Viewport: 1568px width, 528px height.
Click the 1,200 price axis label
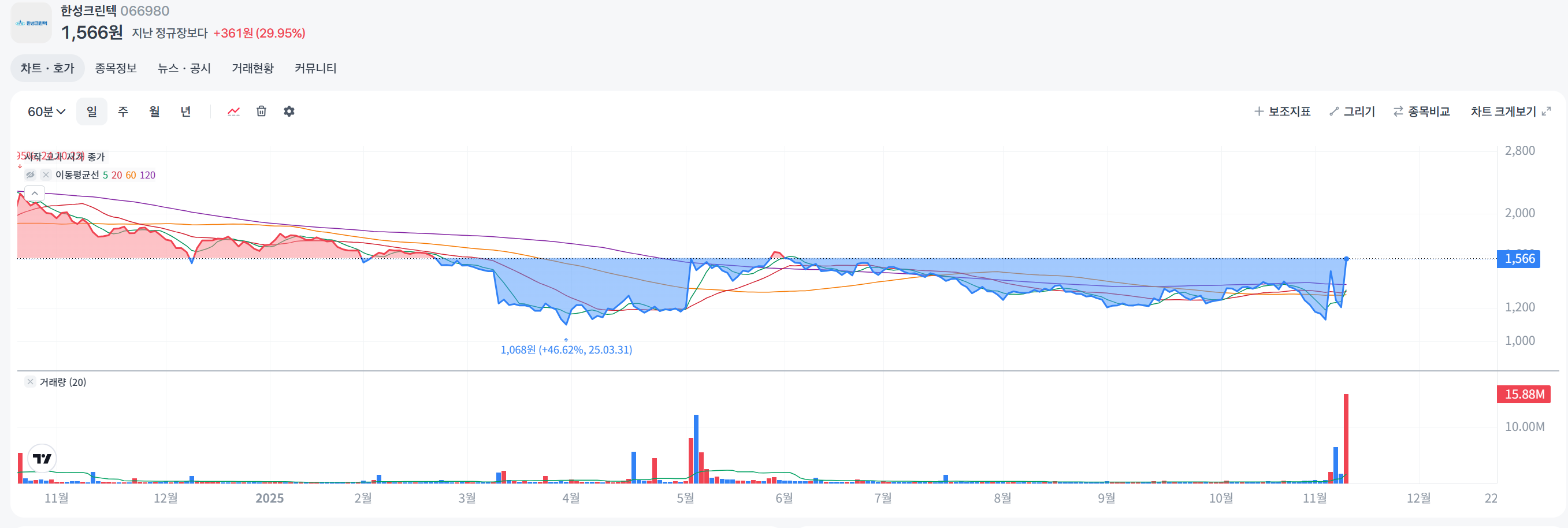point(1520,307)
